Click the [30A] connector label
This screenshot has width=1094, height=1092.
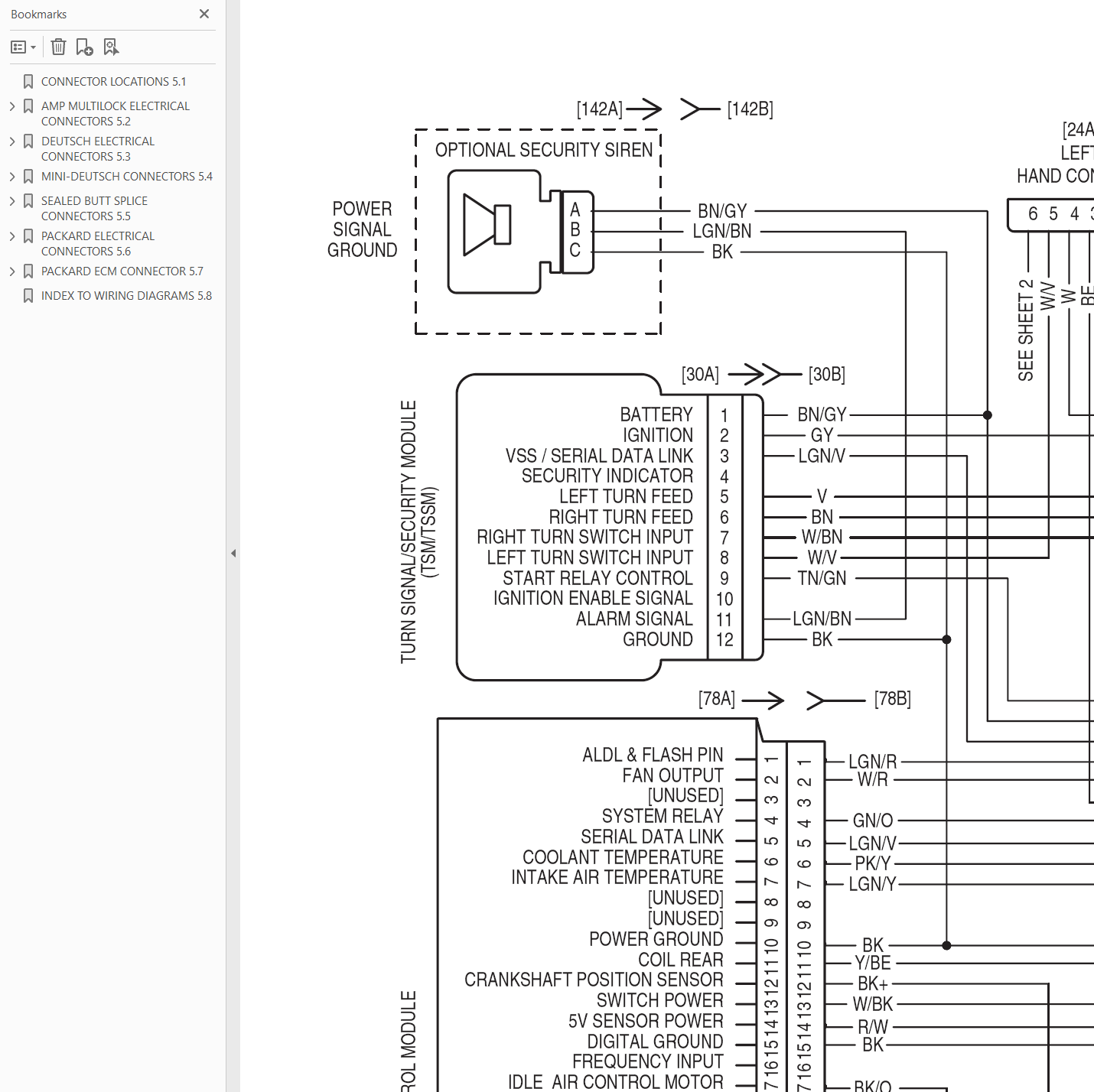tap(701, 374)
